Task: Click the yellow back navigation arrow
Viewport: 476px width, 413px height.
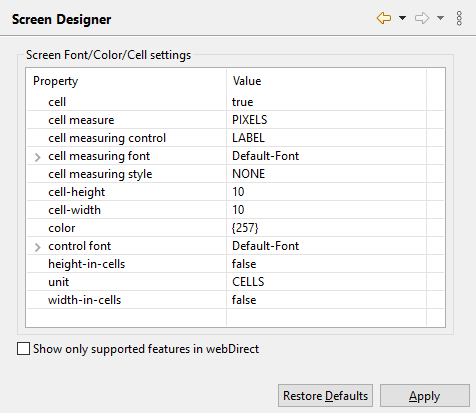Action: [384, 18]
